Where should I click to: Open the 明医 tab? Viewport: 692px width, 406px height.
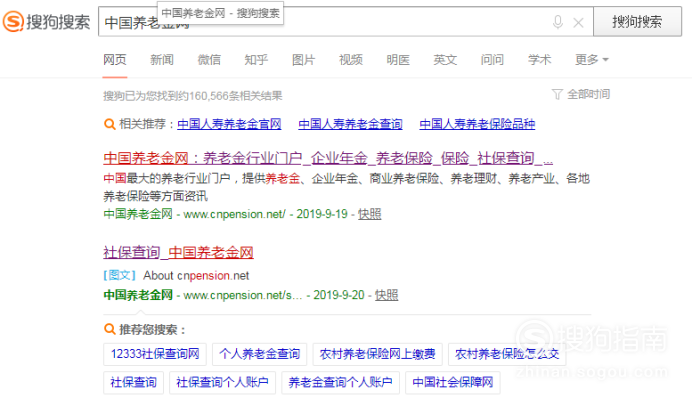pos(398,60)
